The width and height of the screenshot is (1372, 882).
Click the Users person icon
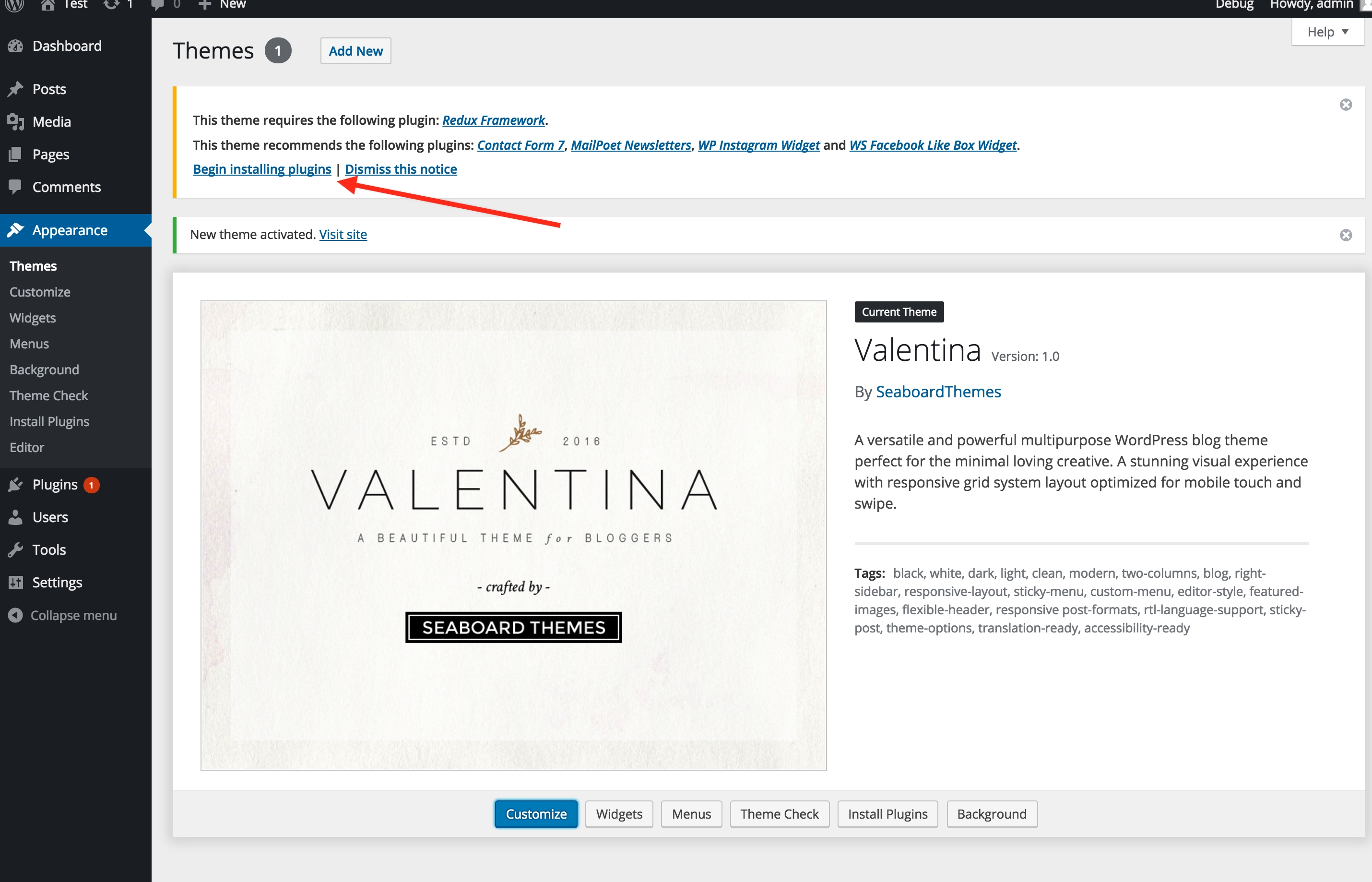click(15, 517)
